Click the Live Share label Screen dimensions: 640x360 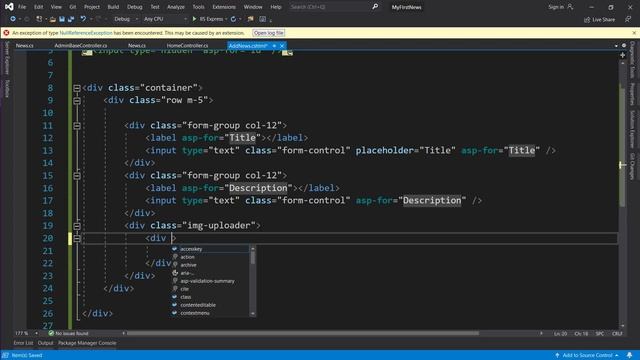coord(603,20)
